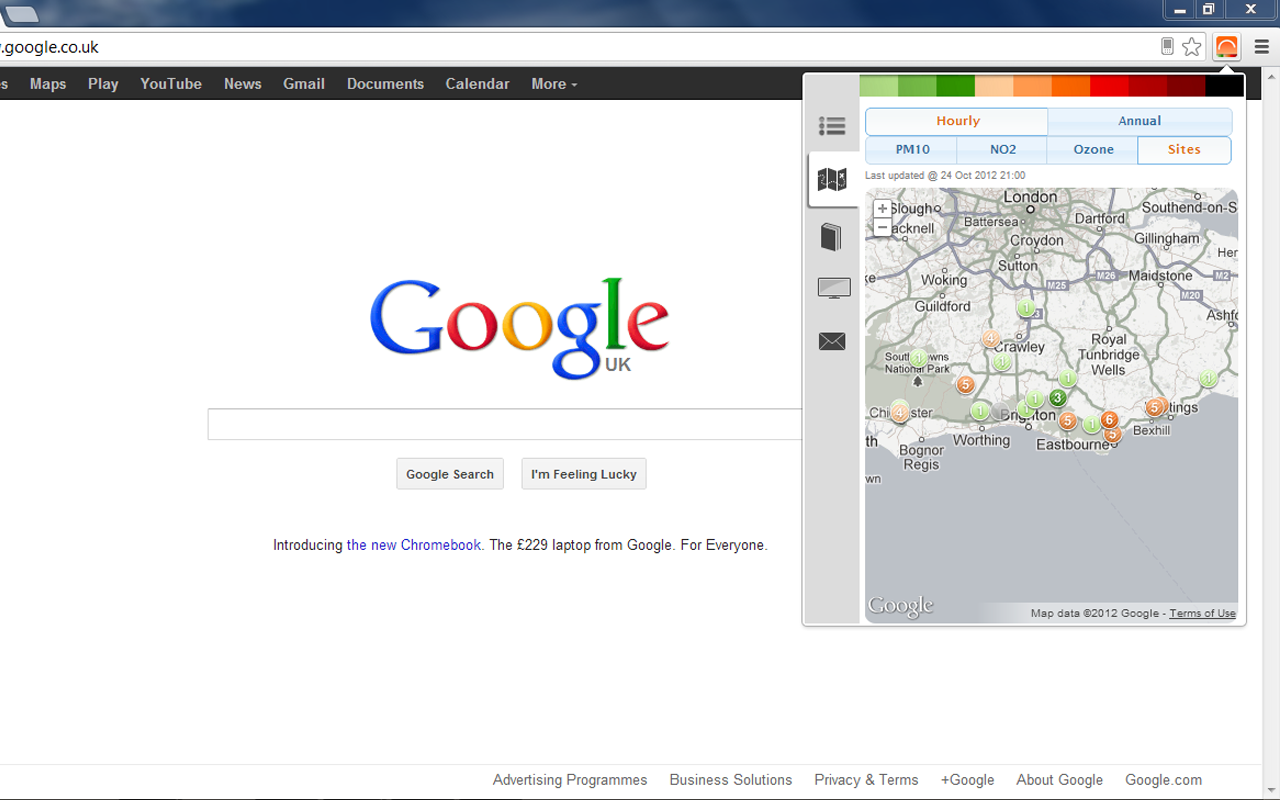This screenshot has width=1280, height=800.
Task: Show the Ozone pollutant layer
Action: click(1093, 150)
